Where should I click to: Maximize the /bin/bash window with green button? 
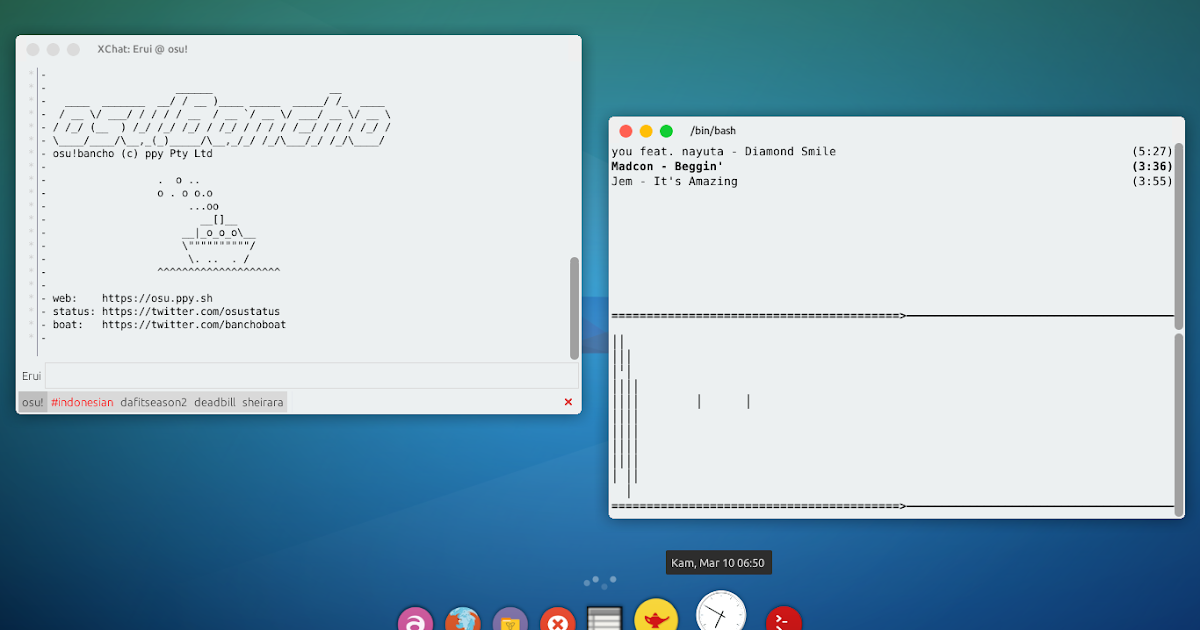click(x=666, y=131)
